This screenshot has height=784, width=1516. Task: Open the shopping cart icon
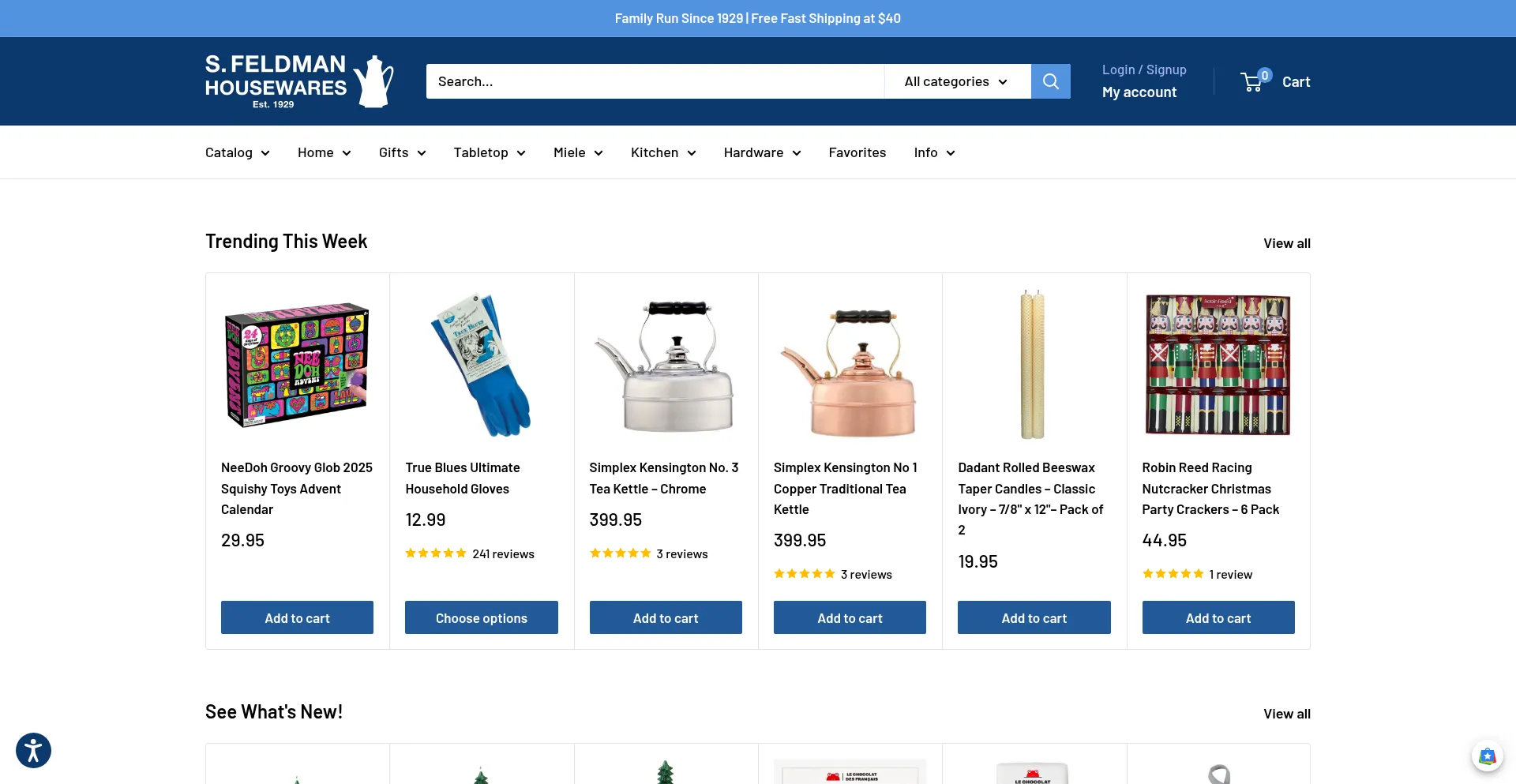[1253, 81]
